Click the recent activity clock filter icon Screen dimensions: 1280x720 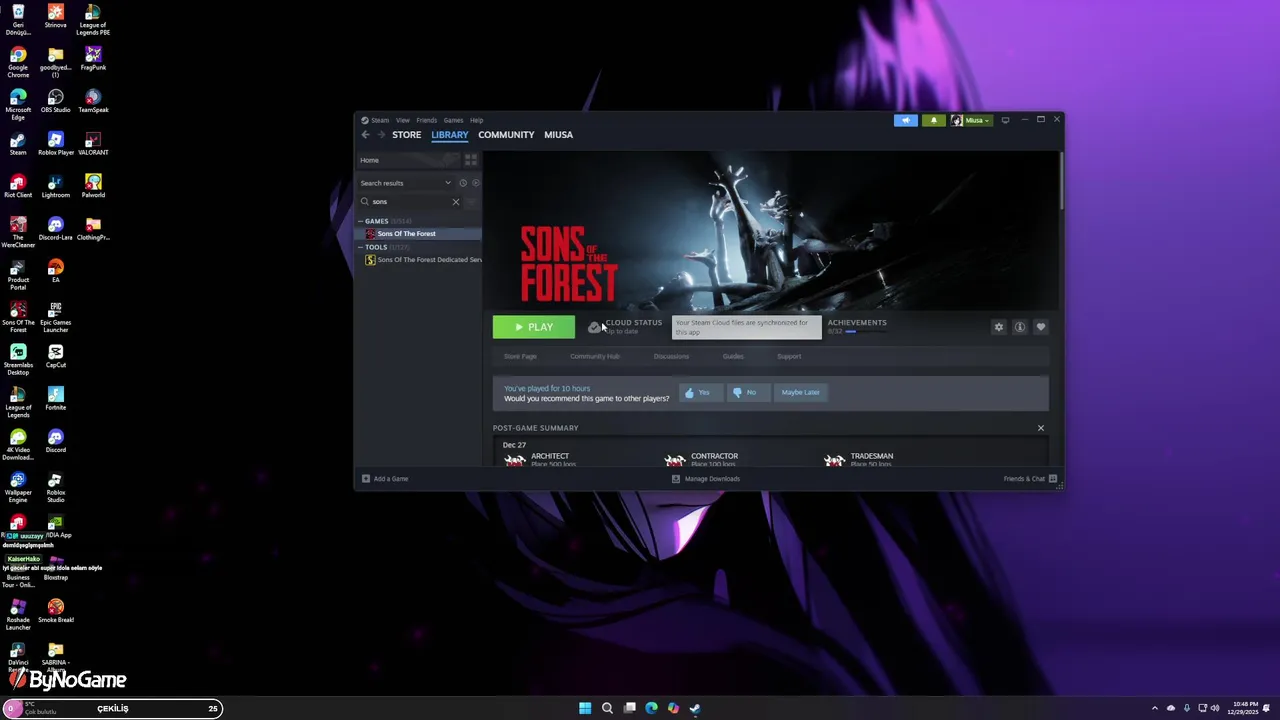463,183
